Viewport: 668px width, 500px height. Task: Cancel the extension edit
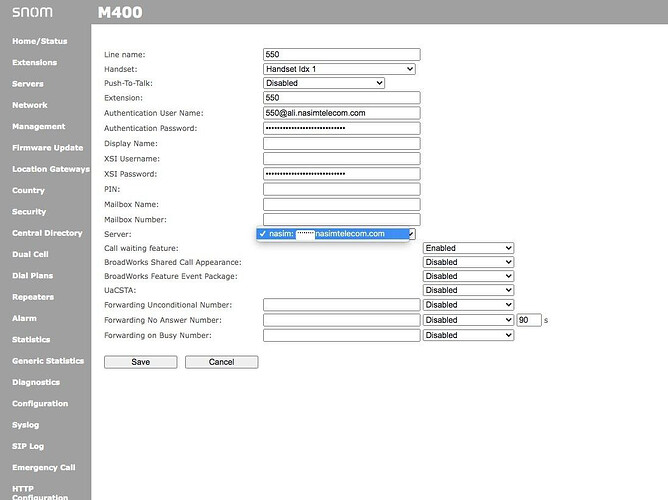coord(222,362)
